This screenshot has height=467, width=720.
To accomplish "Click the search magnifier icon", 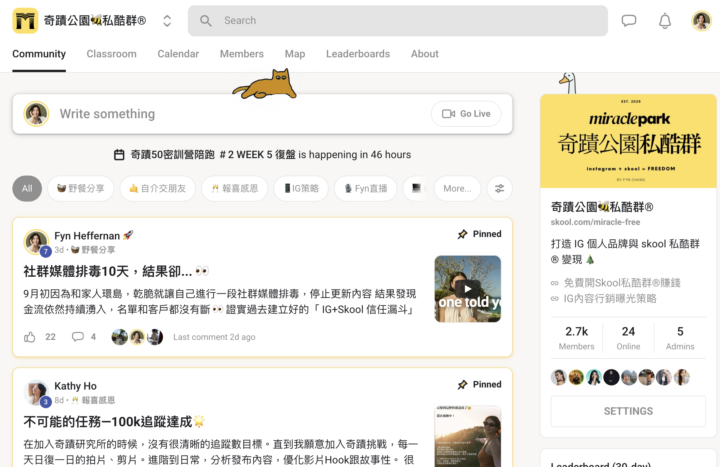I will (206, 21).
